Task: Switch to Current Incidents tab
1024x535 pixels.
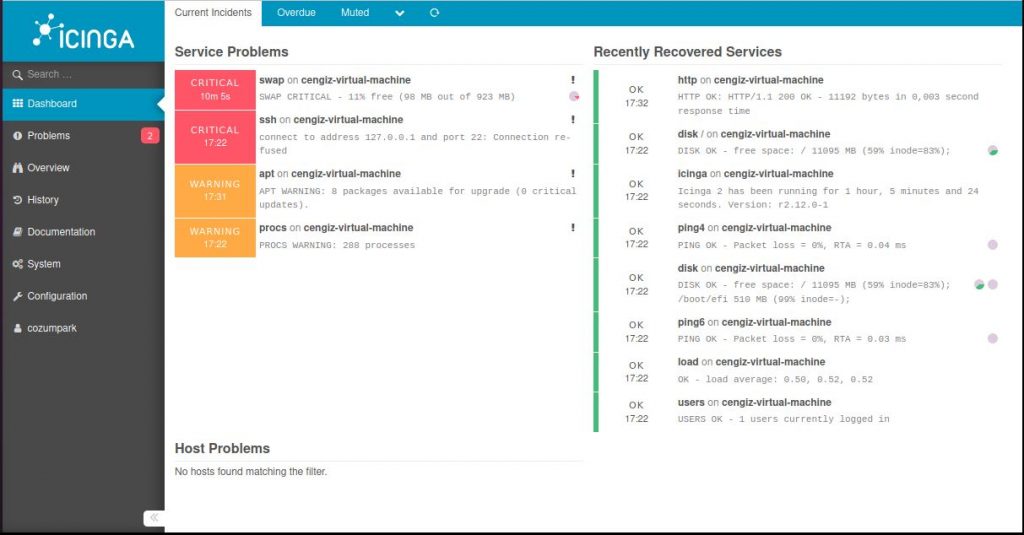Action: (213, 12)
